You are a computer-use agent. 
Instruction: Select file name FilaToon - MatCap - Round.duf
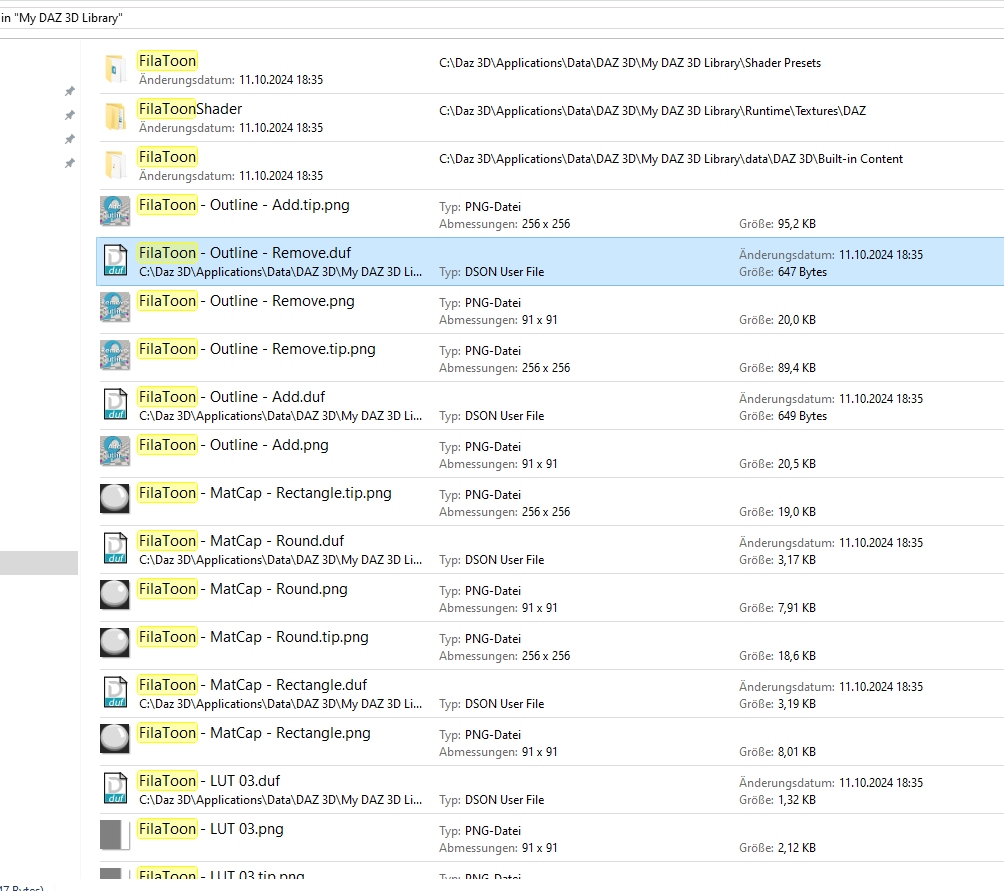click(241, 541)
